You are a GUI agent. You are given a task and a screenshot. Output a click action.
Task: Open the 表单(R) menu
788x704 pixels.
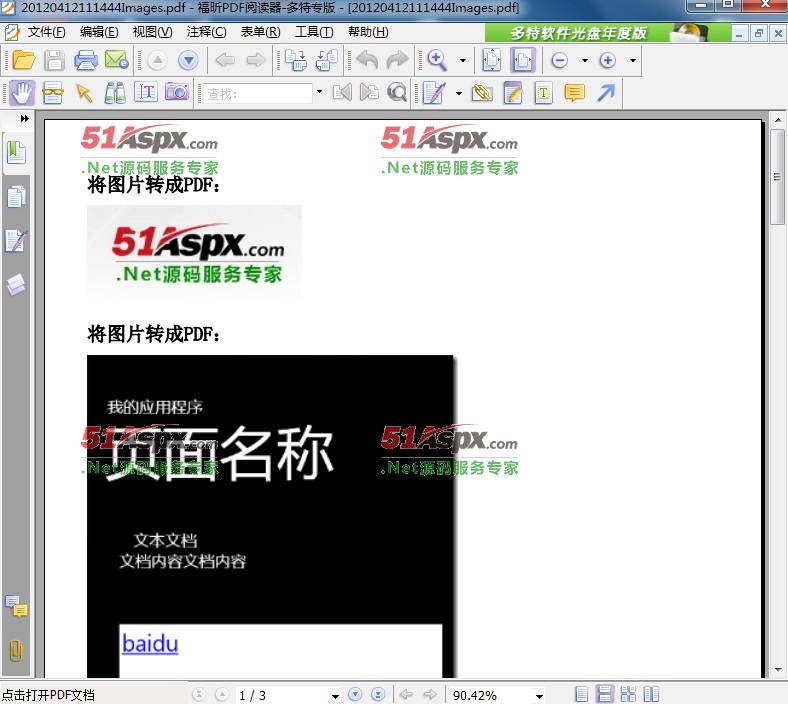click(260, 32)
